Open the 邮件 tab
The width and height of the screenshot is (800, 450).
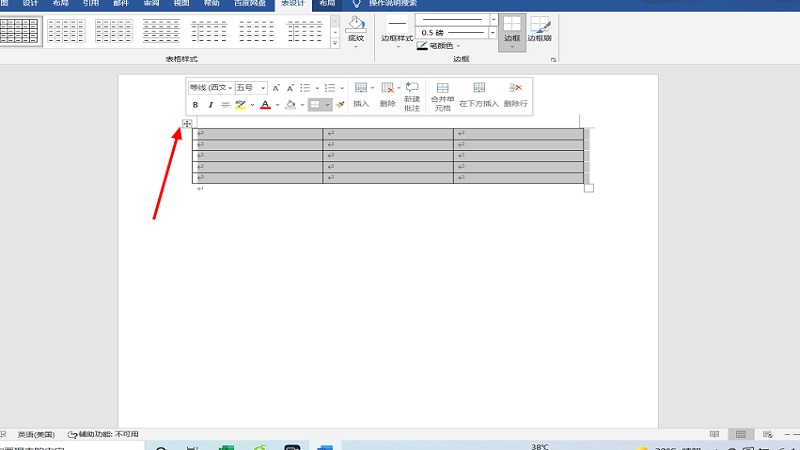[121, 4]
